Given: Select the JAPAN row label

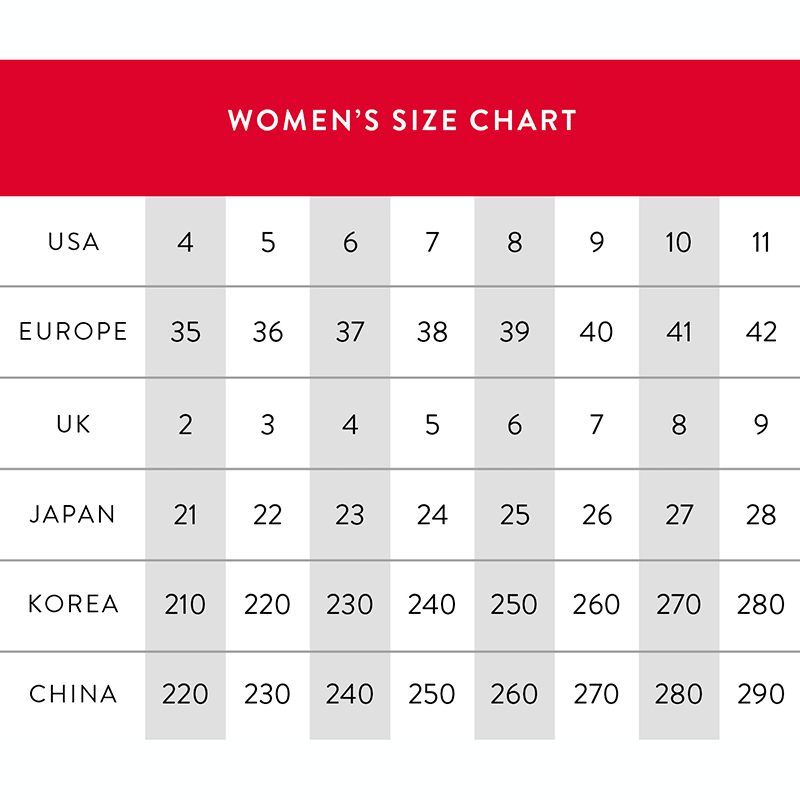Looking at the screenshot, I should click(x=73, y=514).
